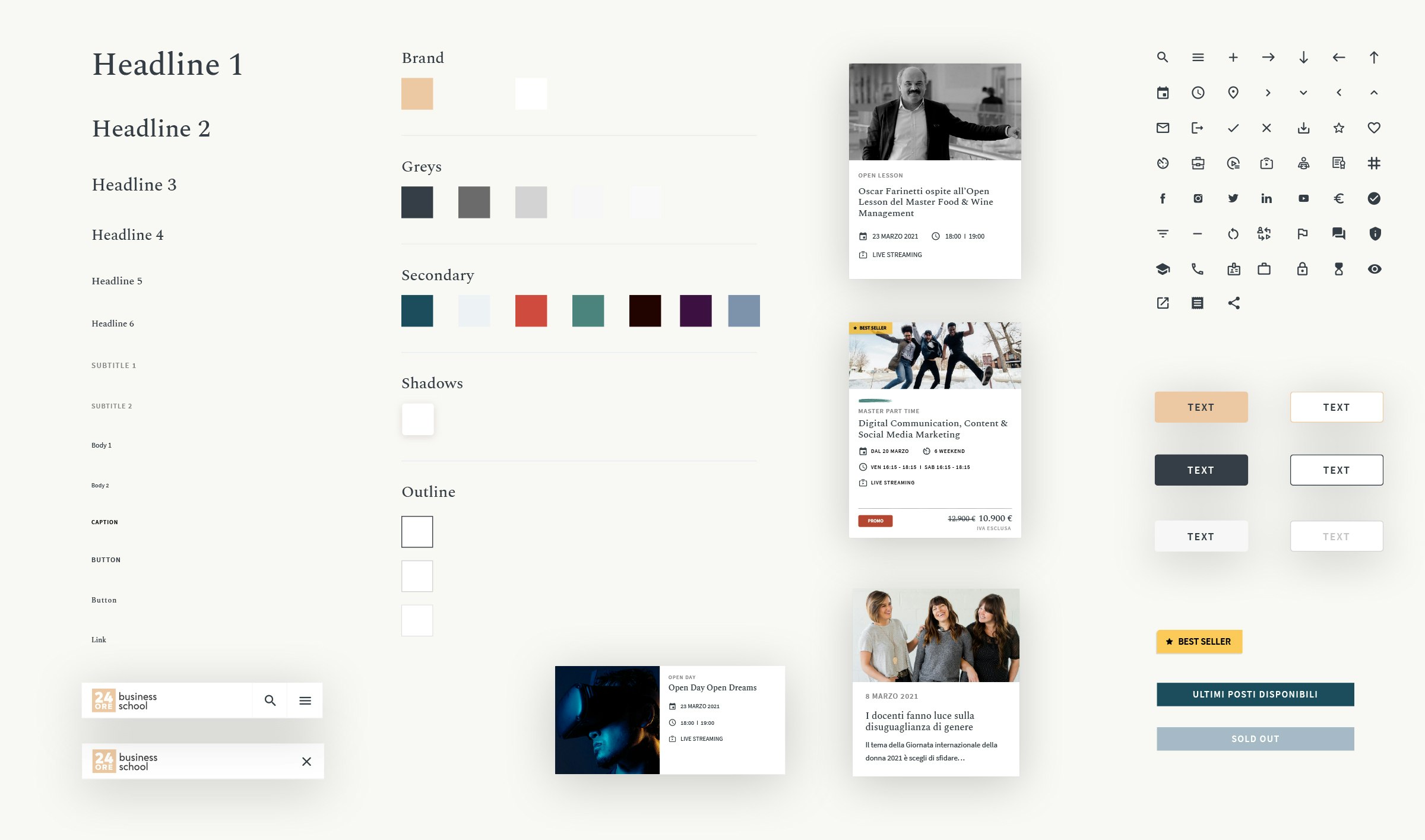The image size is (1425, 840).
Task: Click the Facebook social icon
Action: pos(1163,198)
